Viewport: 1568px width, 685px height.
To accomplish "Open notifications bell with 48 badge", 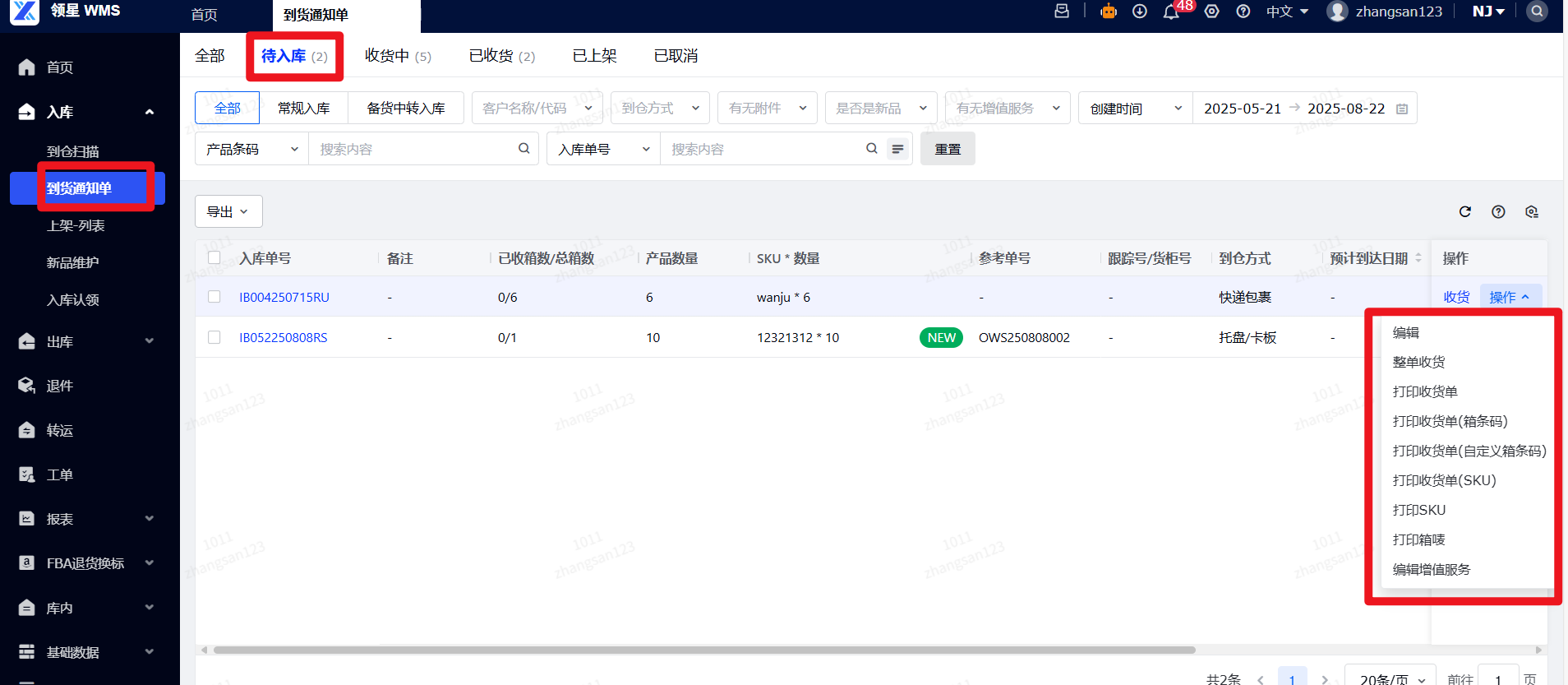I will point(1172,12).
